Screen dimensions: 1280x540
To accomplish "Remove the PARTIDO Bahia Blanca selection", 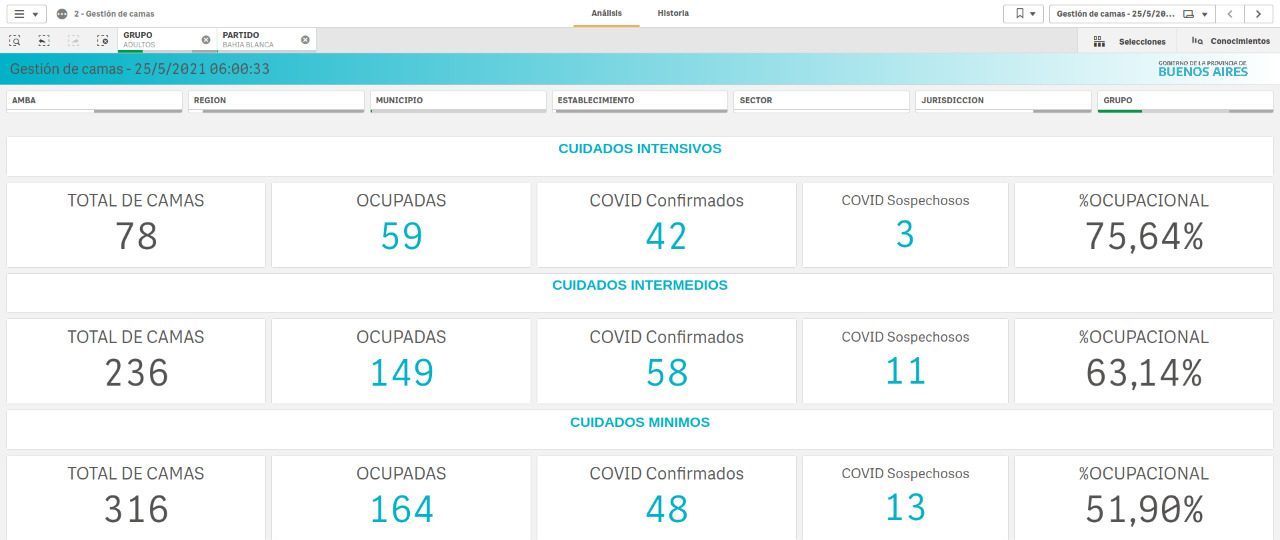I will (305, 40).
